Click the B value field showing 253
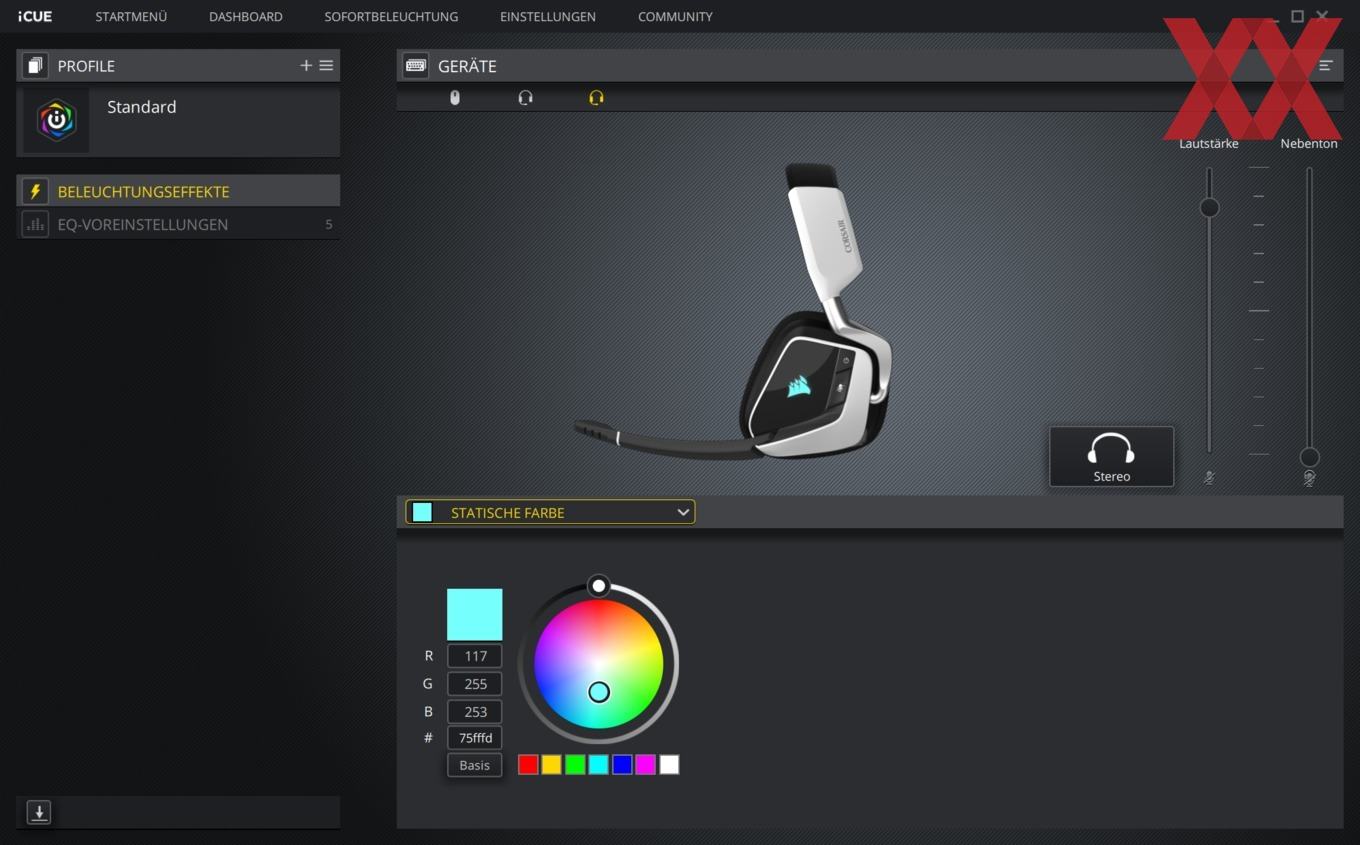 475,712
